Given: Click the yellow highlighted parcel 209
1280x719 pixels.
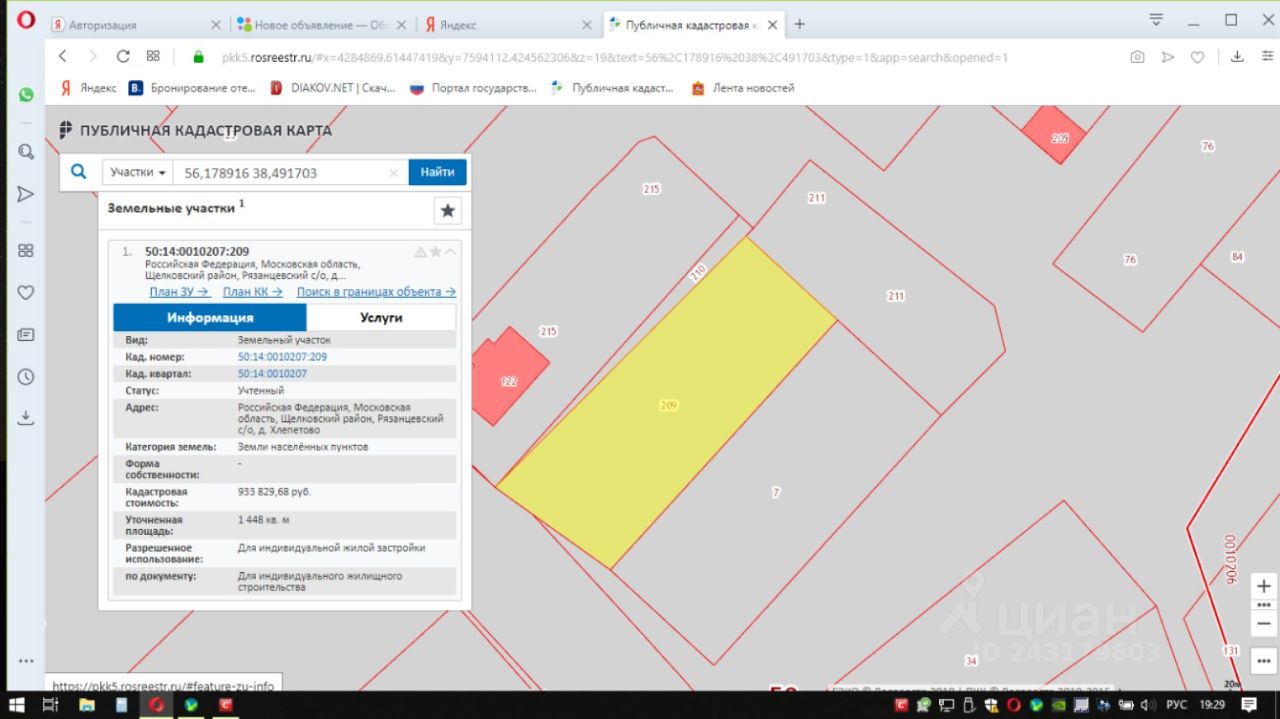Looking at the screenshot, I should coord(668,405).
